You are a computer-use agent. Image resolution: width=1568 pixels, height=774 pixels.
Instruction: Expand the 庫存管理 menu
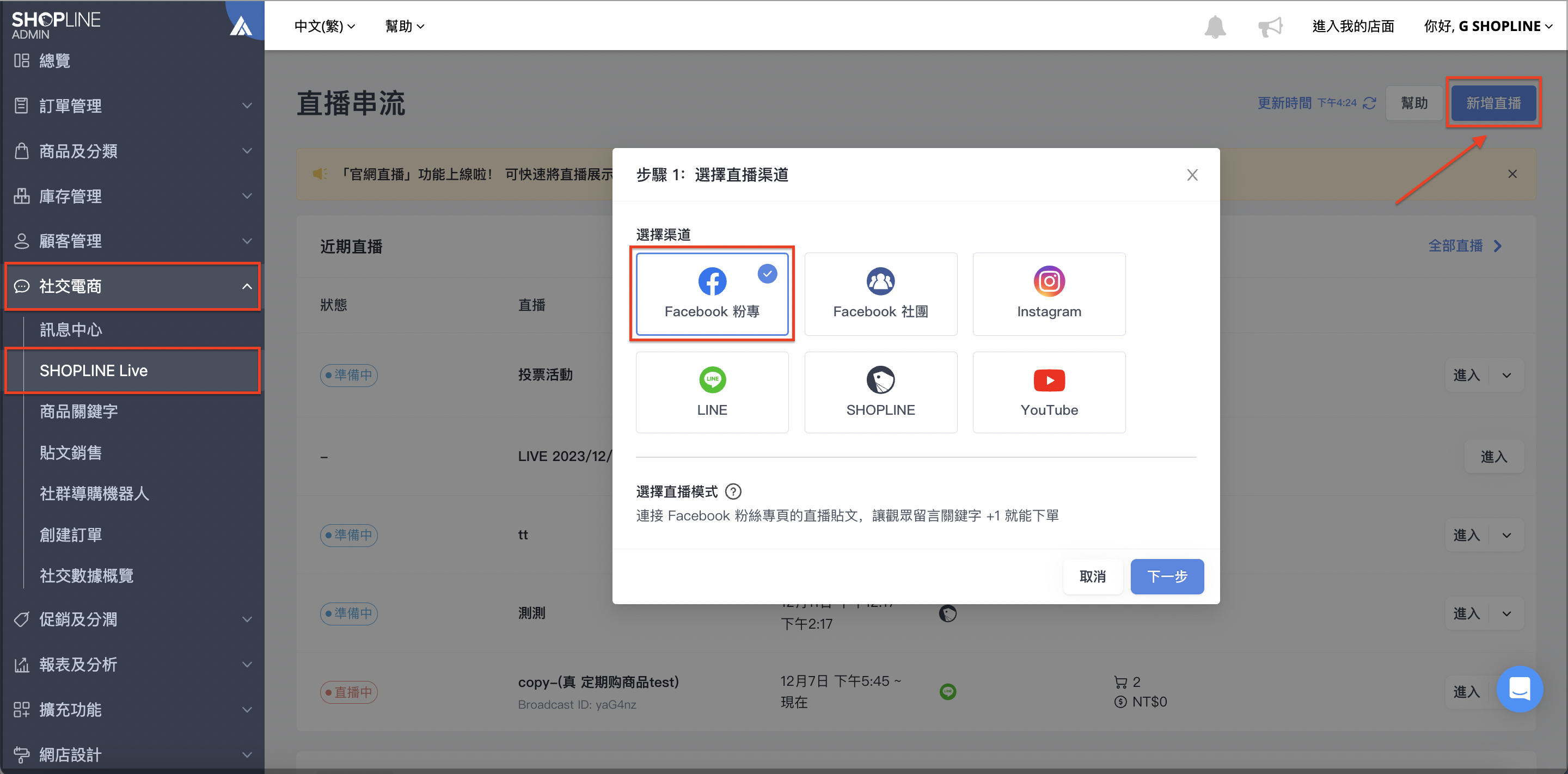pyautogui.click(x=132, y=196)
